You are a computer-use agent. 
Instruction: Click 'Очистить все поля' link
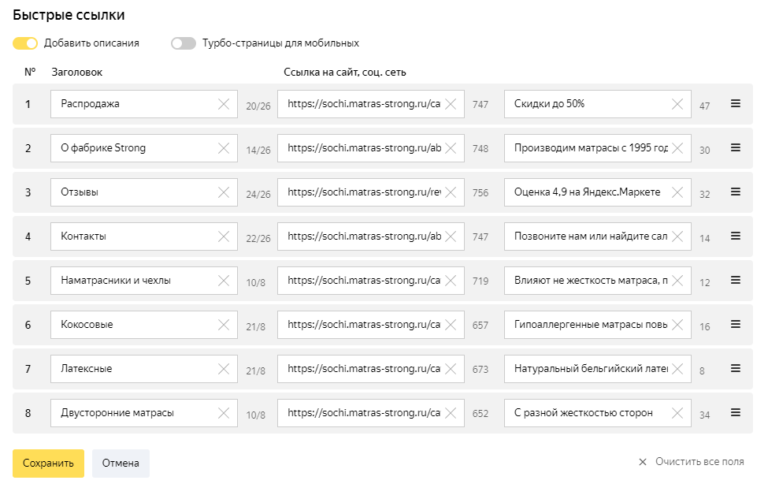(691, 461)
